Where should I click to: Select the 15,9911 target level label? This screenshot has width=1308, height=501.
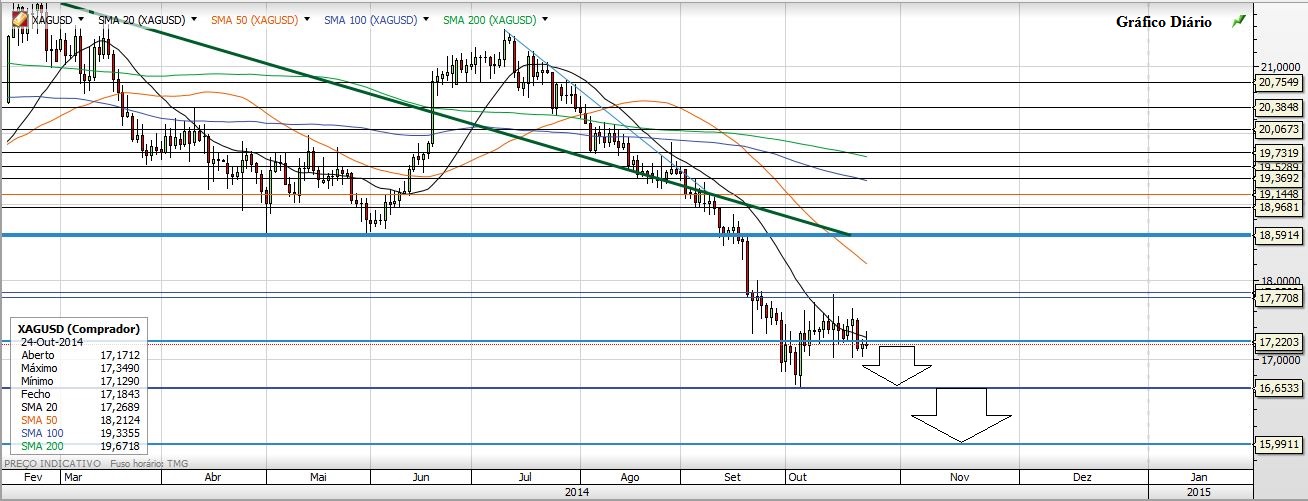(1278, 443)
